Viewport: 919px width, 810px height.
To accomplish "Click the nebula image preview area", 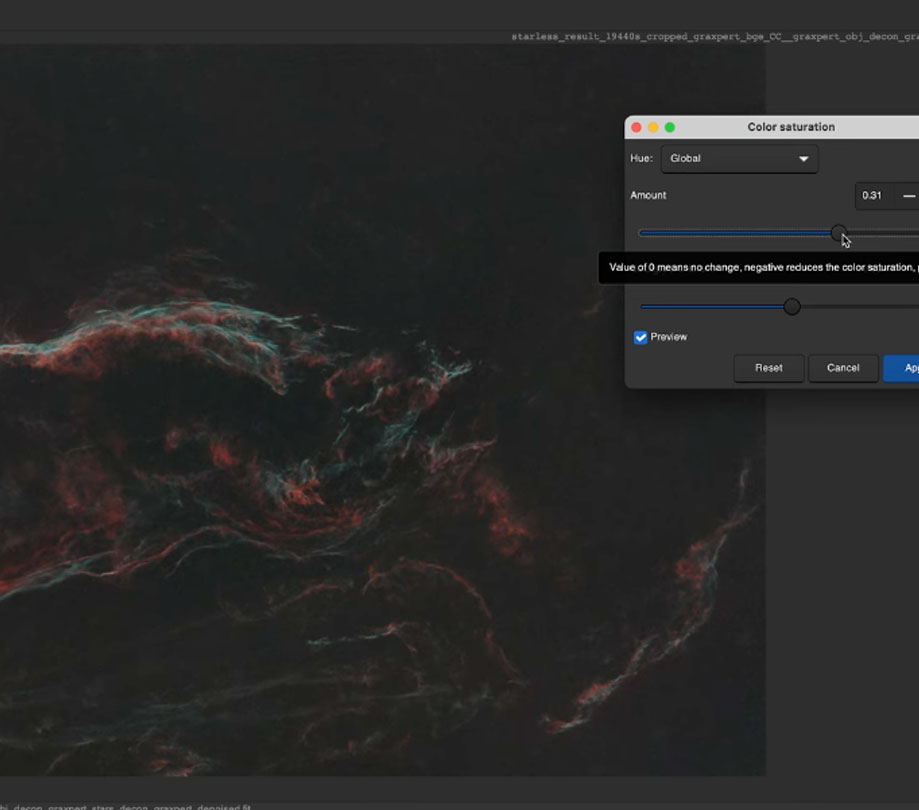I will (300, 450).
